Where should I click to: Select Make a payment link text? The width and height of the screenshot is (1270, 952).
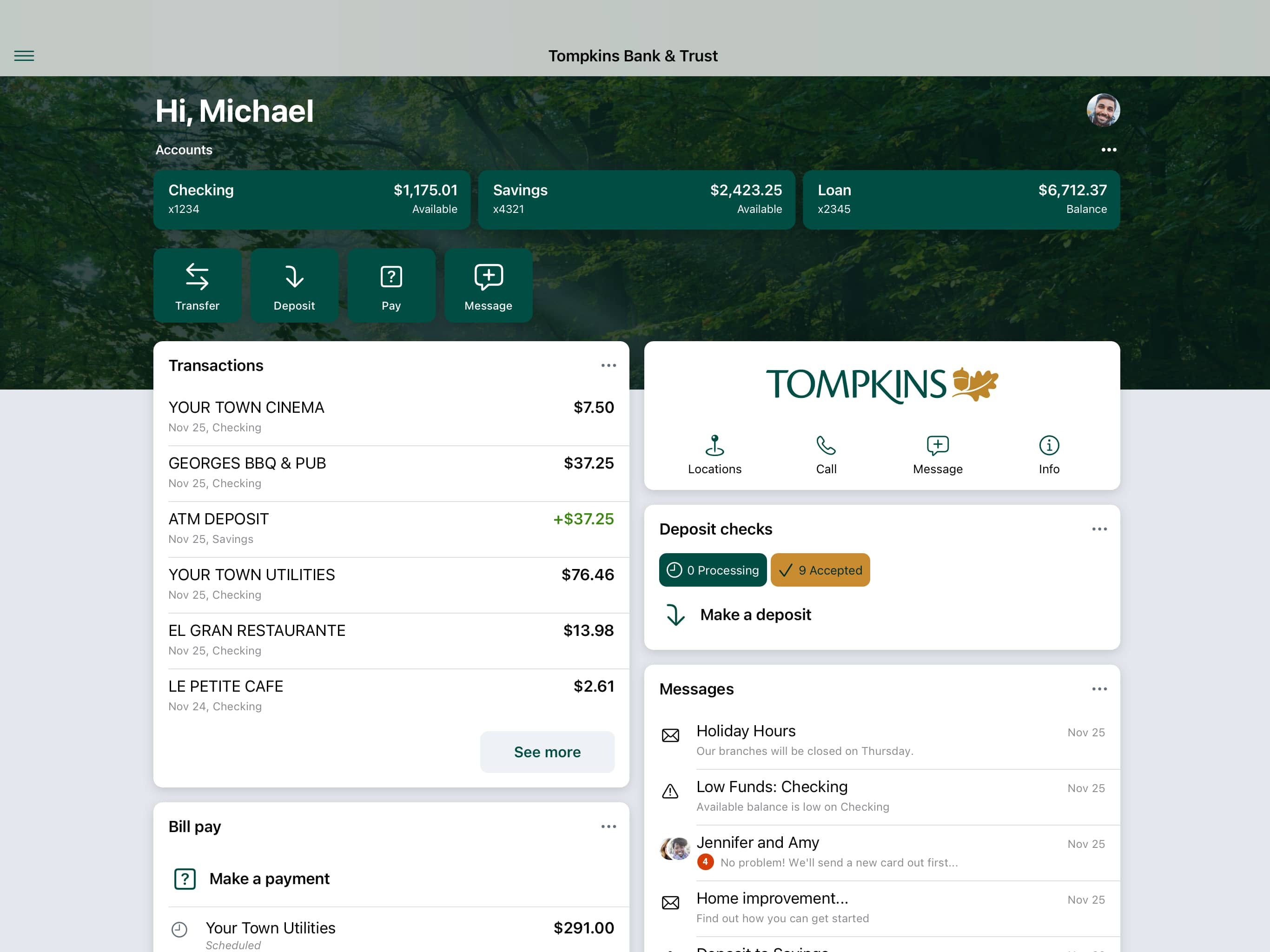pyautogui.click(x=269, y=879)
